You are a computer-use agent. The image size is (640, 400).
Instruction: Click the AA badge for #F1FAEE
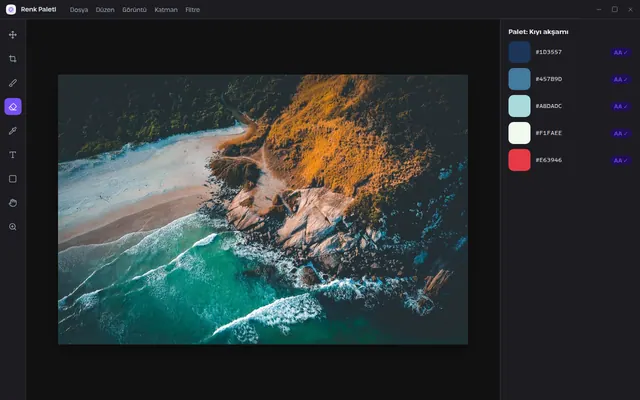pyautogui.click(x=621, y=133)
